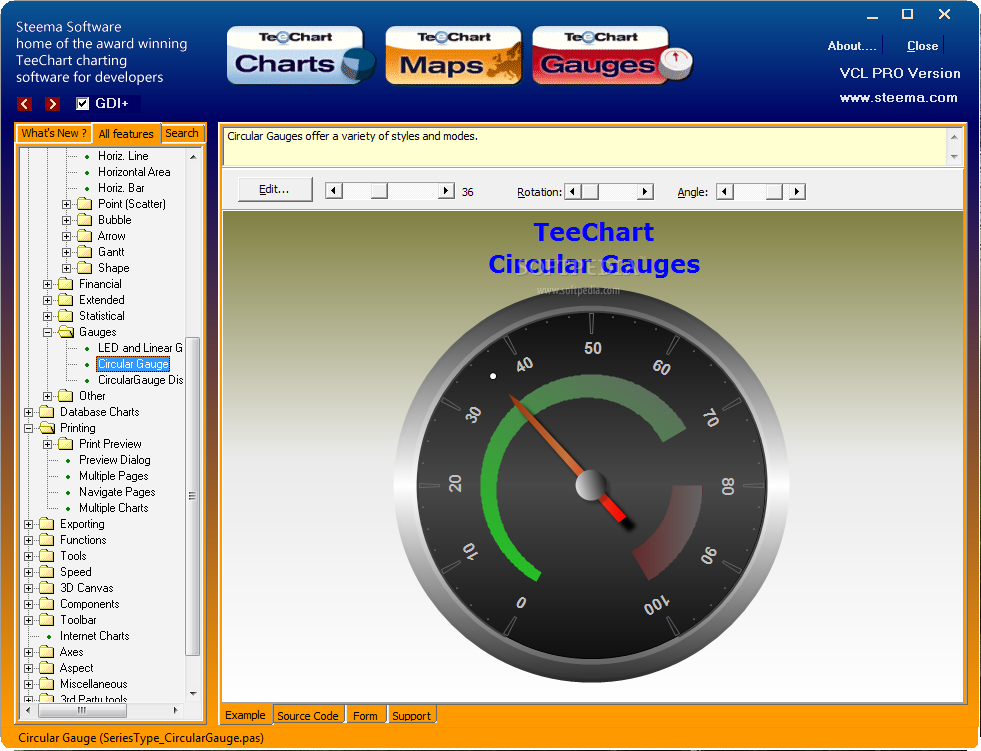Expand the Point (Scatter) folder

(x=66, y=204)
